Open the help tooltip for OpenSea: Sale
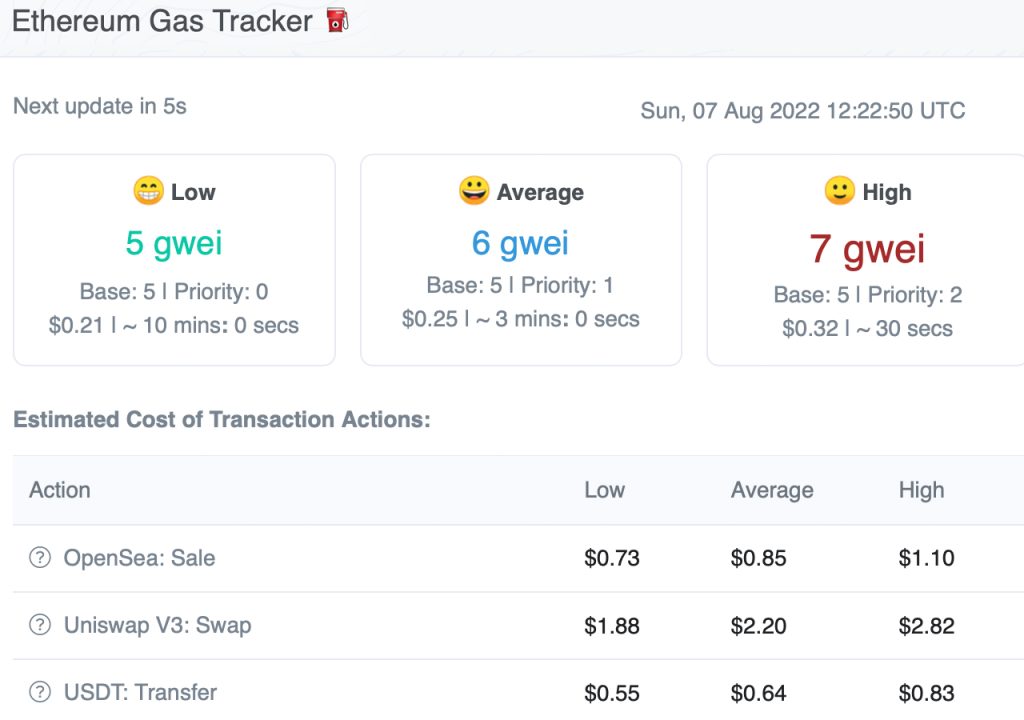The height and width of the screenshot is (720, 1024). (x=40, y=558)
